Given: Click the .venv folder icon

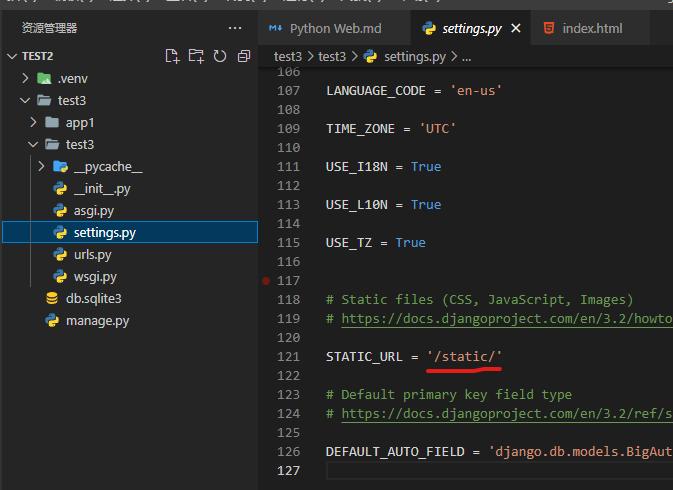Looking at the screenshot, I should pos(44,78).
